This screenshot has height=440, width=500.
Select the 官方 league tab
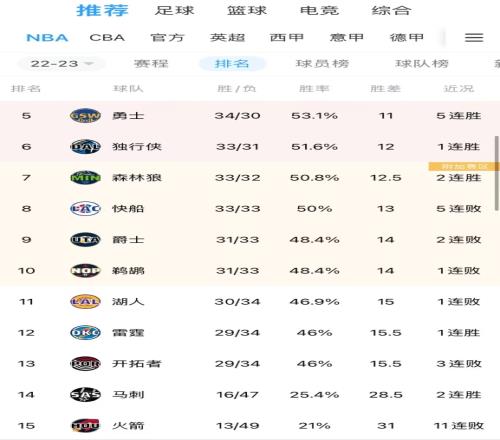point(167,38)
